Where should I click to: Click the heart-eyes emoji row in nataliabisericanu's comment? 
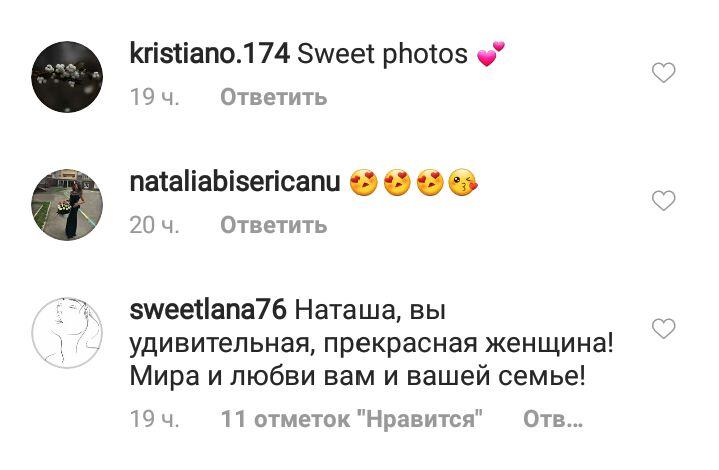click(414, 182)
